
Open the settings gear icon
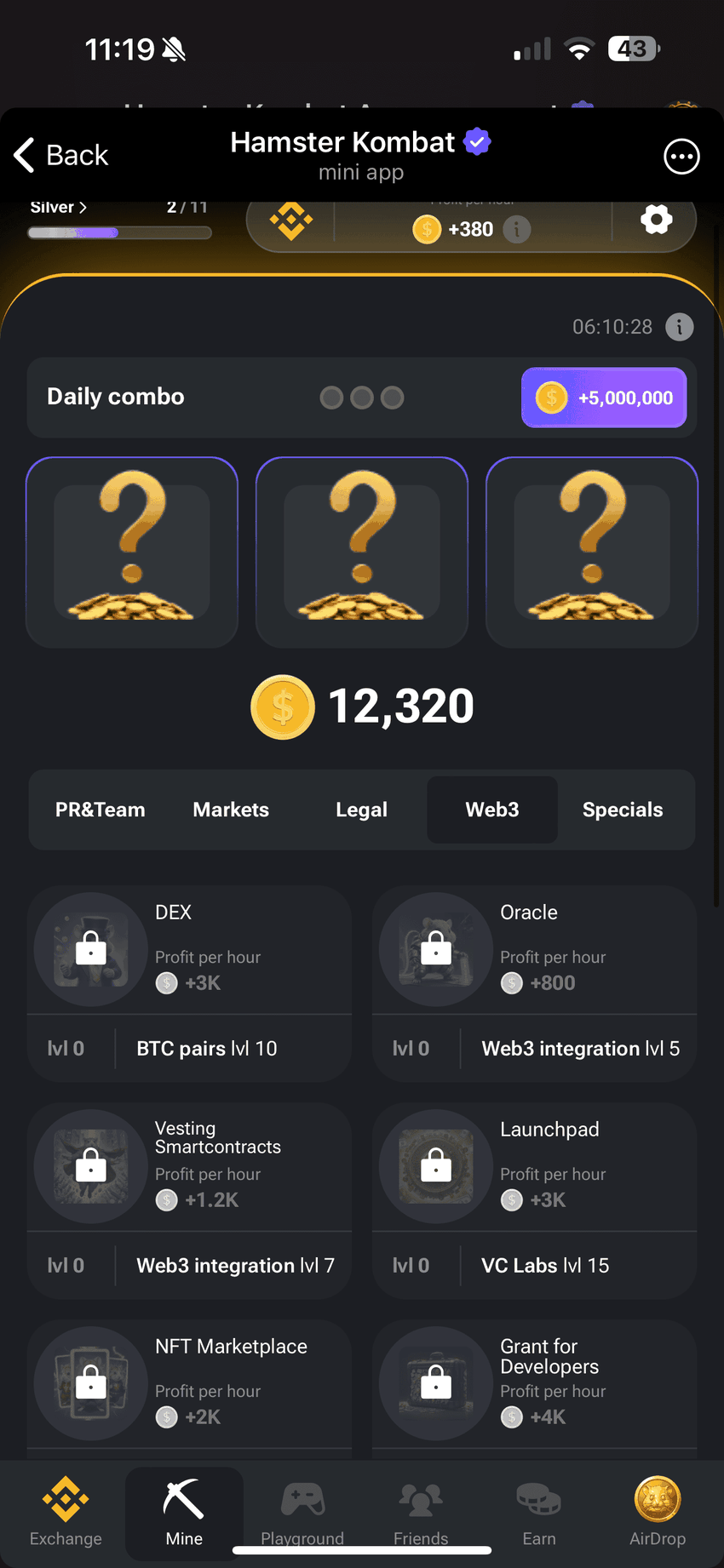point(656,220)
